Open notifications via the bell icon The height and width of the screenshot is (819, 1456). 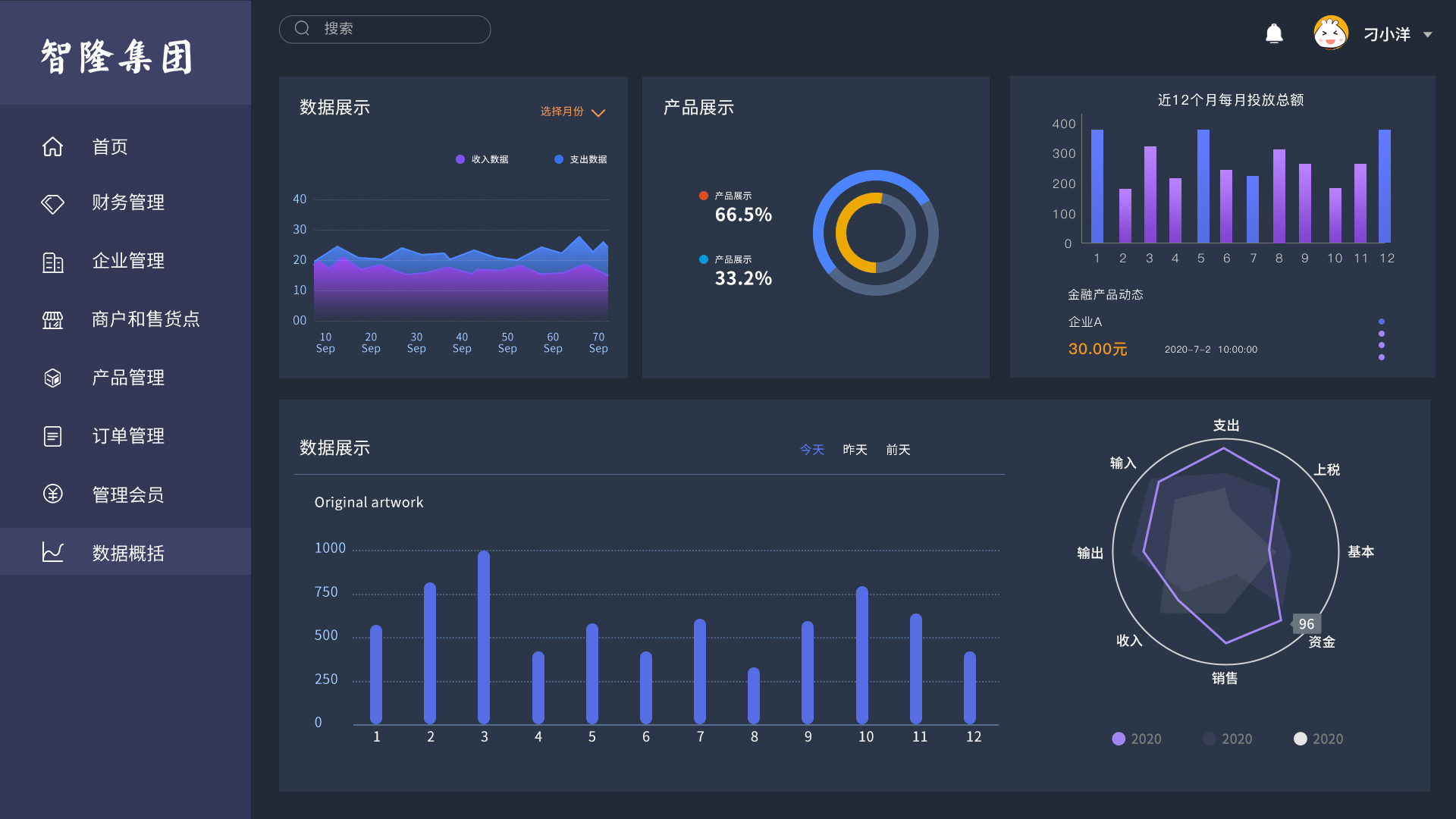pyautogui.click(x=1274, y=34)
